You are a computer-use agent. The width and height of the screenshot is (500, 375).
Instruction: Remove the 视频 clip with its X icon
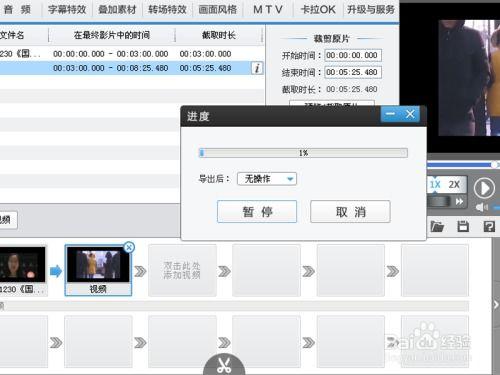[129, 247]
